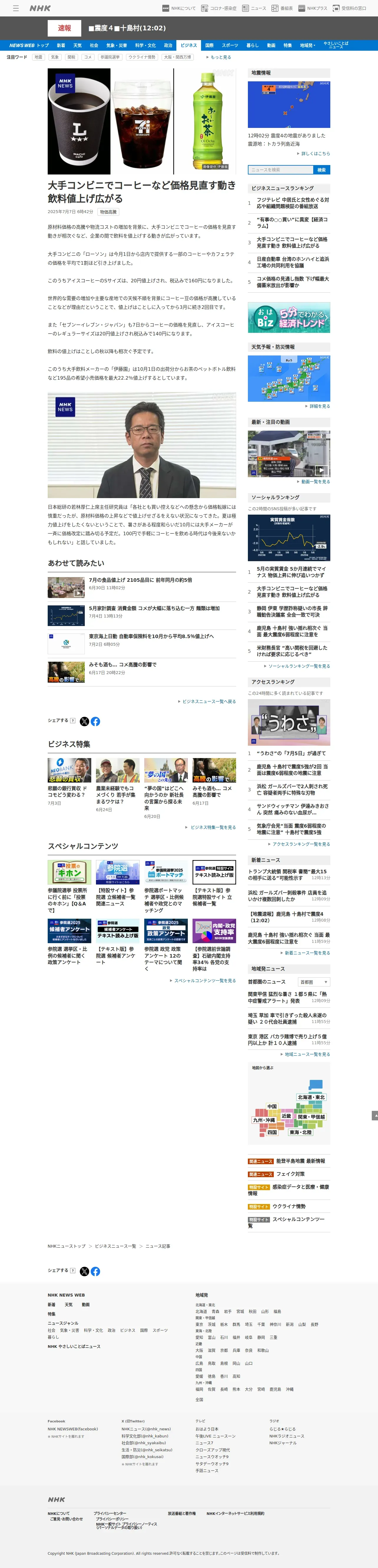Open 首都圏 region dropdown selector
The width and height of the screenshot is (378, 1568).
coord(314,982)
